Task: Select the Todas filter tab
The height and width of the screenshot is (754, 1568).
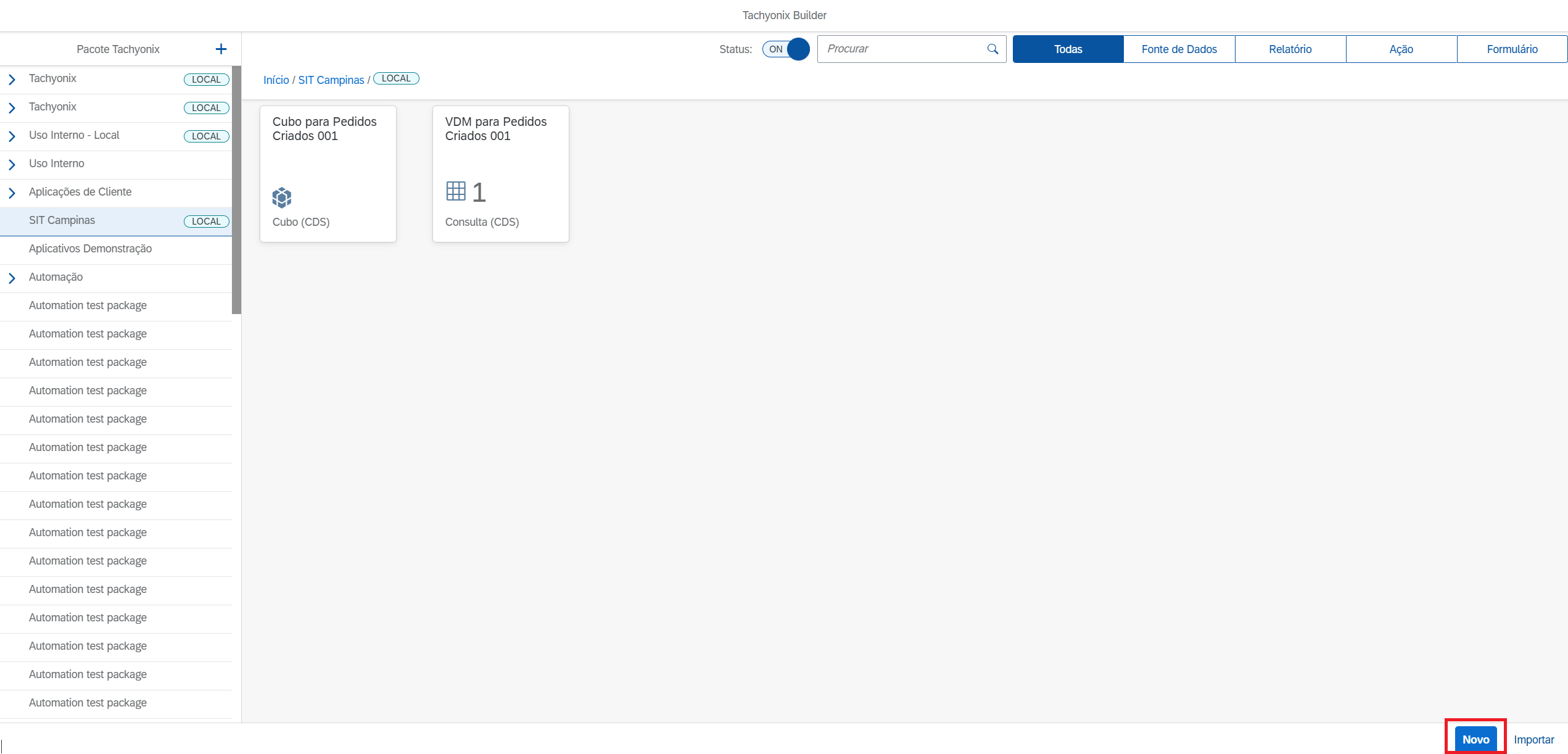Action: coord(1068,49)
